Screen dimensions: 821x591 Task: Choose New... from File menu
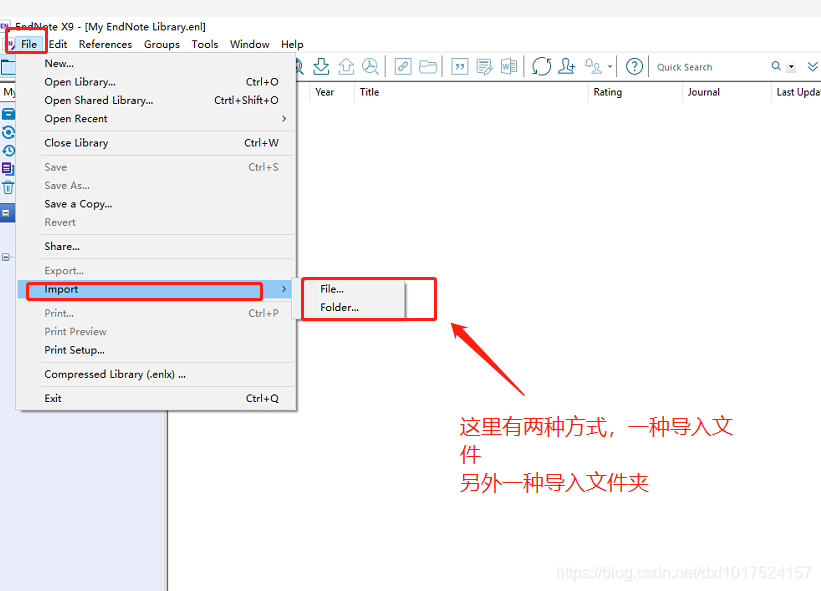pyautogui.click(x=156, y=63)
